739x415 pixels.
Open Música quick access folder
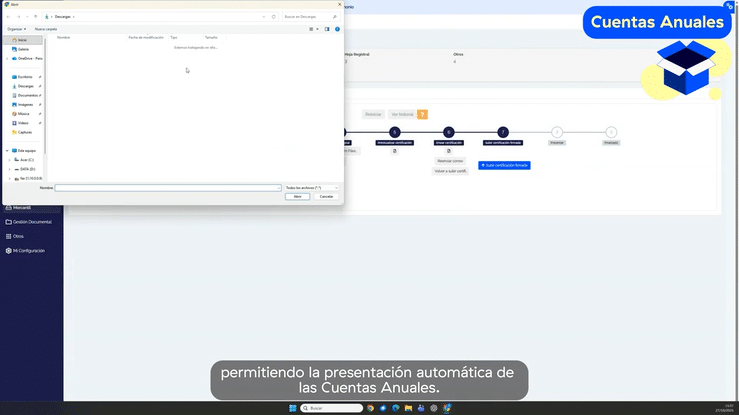point(24,114)
